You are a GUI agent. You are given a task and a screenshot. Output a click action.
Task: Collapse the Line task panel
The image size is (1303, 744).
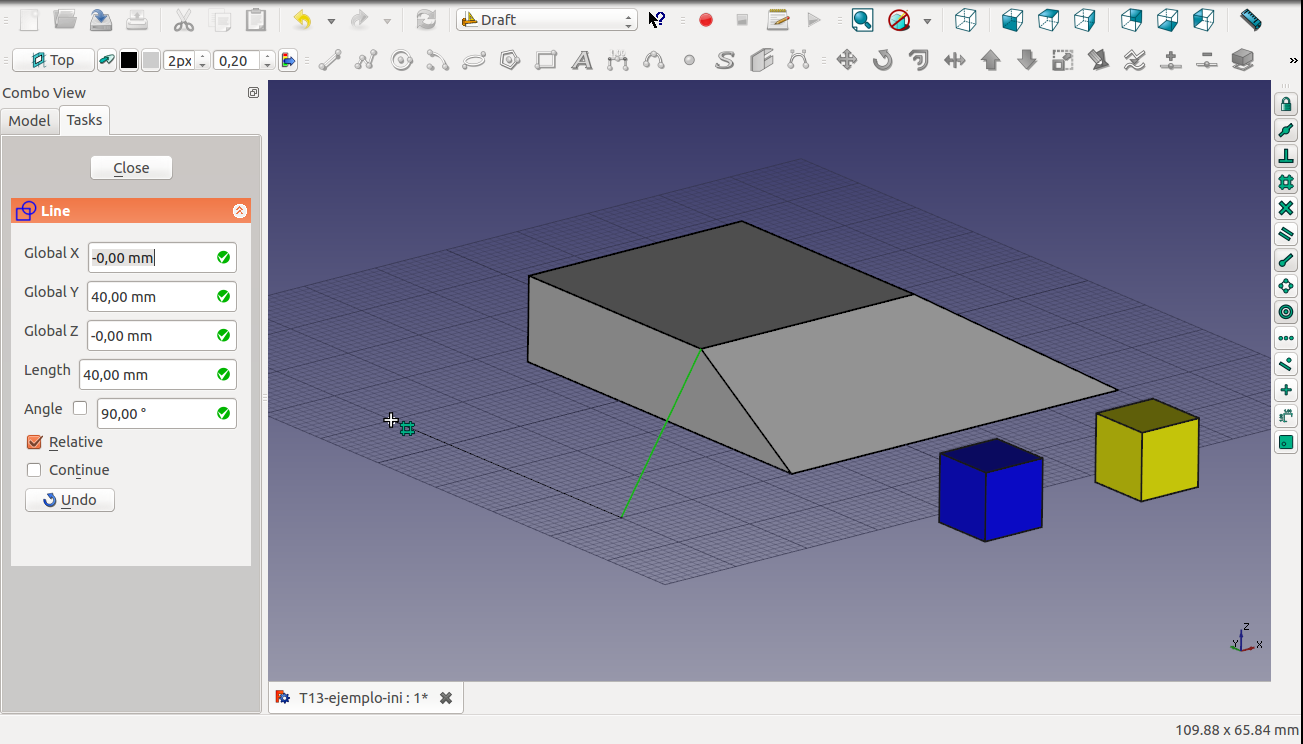pyautogui.click(x=239, y=211)
